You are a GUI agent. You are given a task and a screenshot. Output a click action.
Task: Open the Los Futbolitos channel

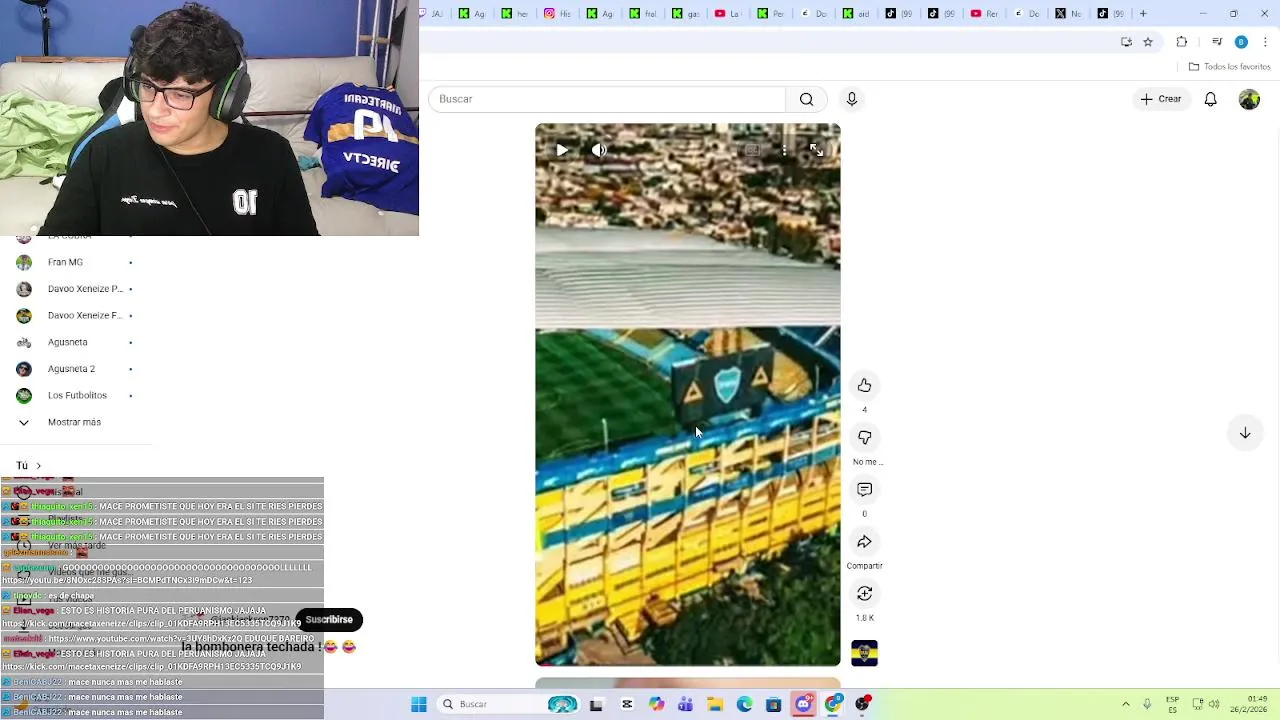[x=77, y=395]
